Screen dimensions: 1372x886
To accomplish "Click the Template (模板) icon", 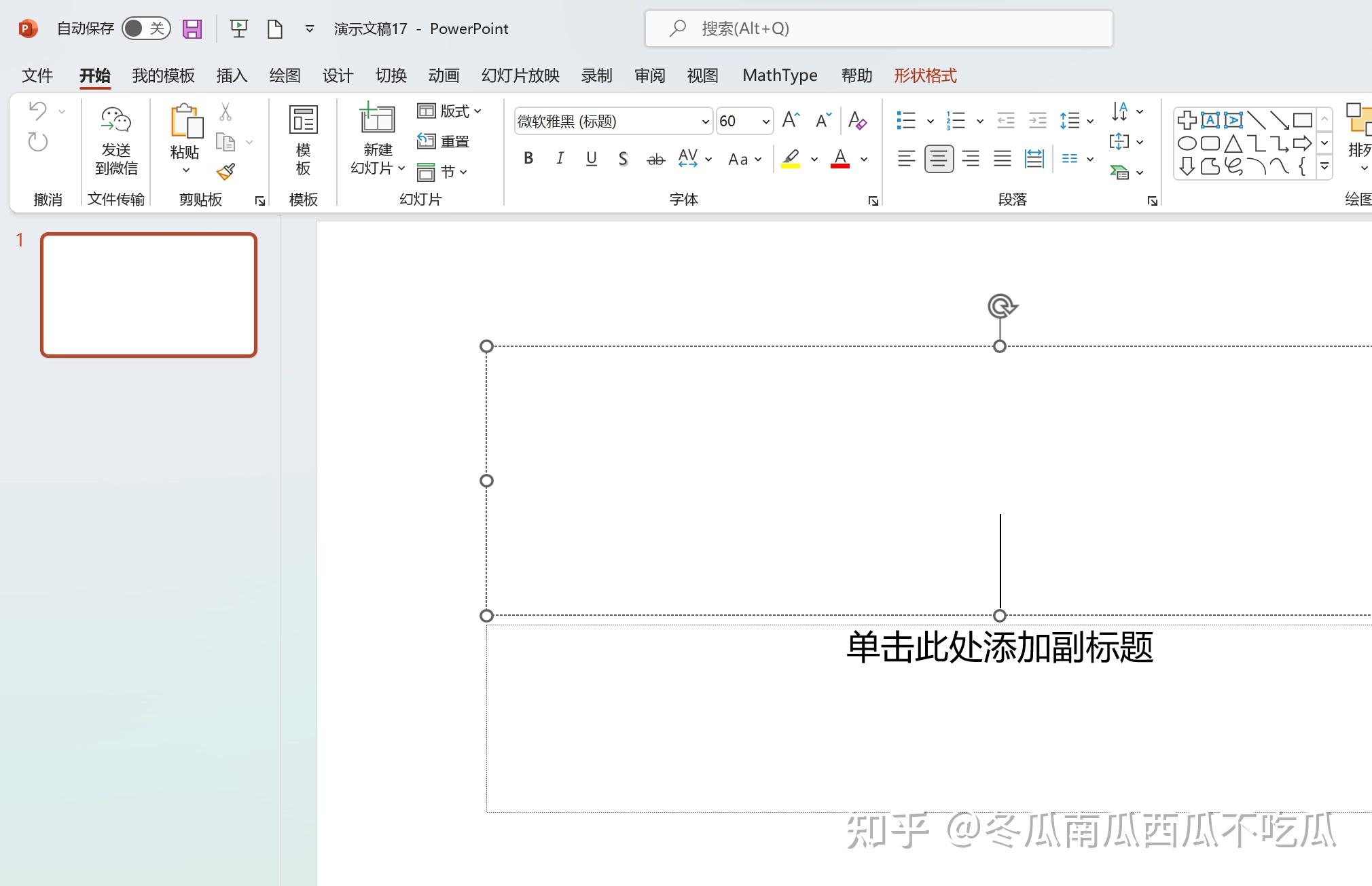I will click(x=304, y=120).
